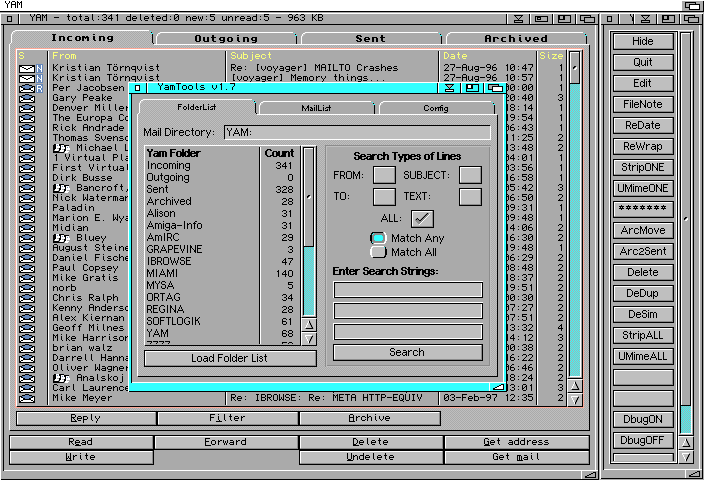The width and height of the screenshot is (704, 480).
Task: Click second search string field
Action: [408, 311]
